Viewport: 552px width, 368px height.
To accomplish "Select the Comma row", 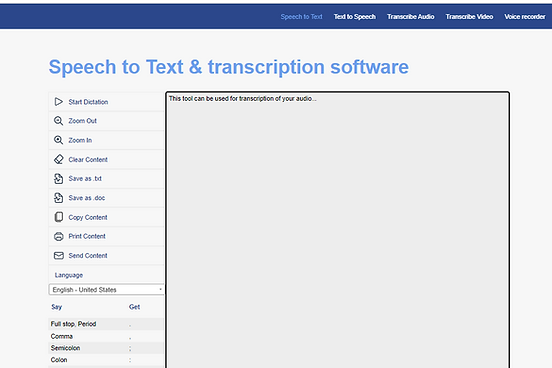I will click(x=106, y=336).
